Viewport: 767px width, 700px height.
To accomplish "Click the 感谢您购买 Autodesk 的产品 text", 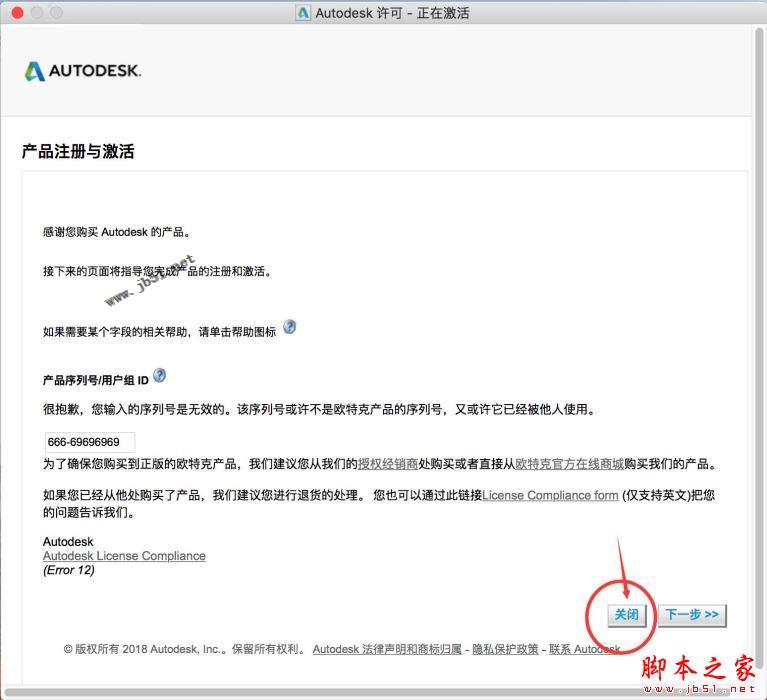I will pyautogui.click(x=116, y=232).
